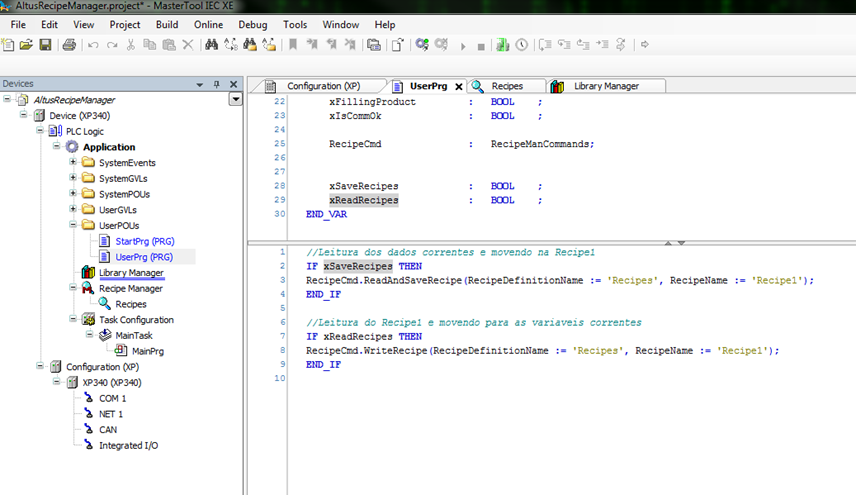Click the Delete X icon in toolbar

point(188,45)
